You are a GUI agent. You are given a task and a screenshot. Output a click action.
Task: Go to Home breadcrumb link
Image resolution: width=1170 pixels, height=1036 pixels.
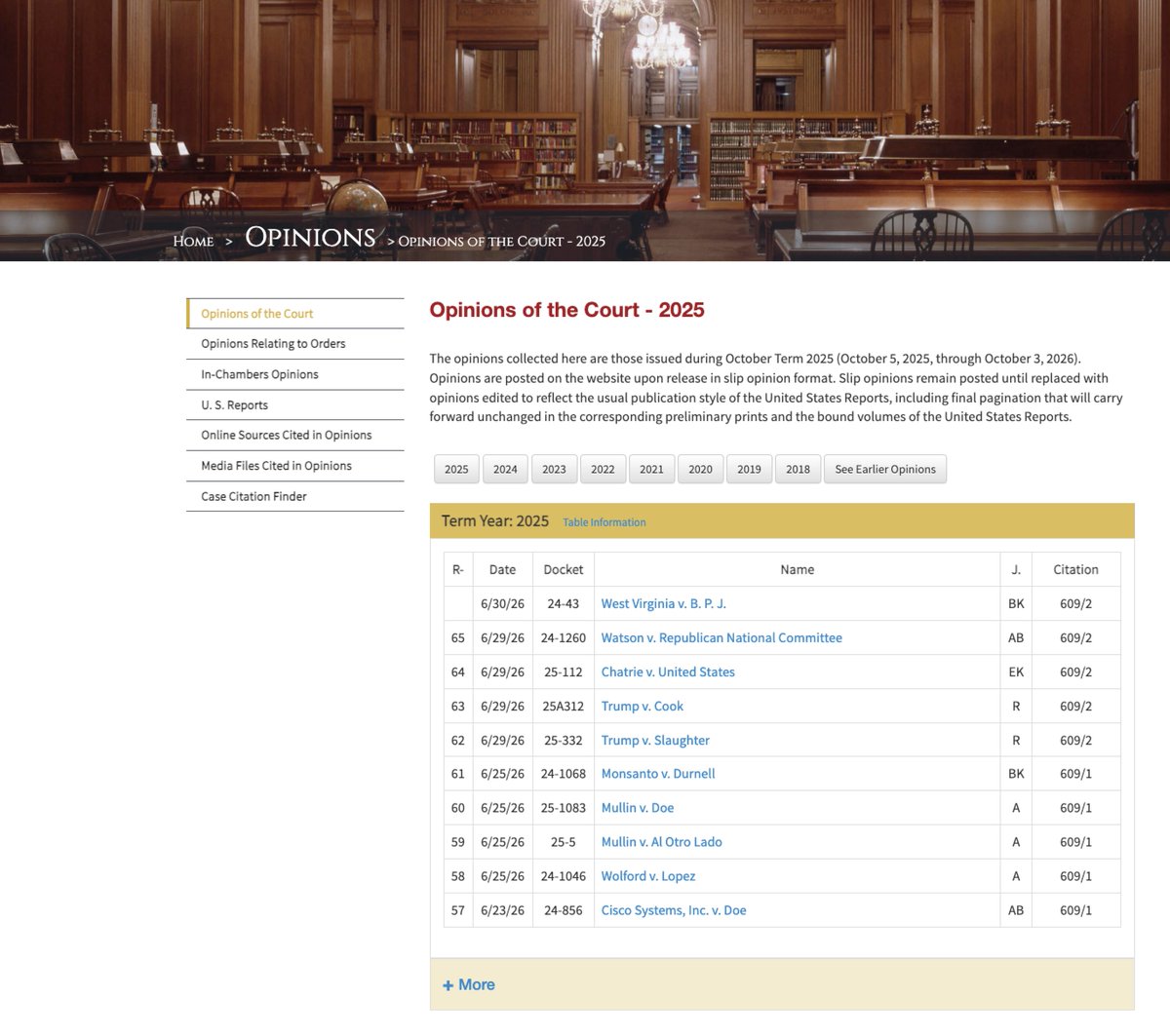[x=193, y=242]
